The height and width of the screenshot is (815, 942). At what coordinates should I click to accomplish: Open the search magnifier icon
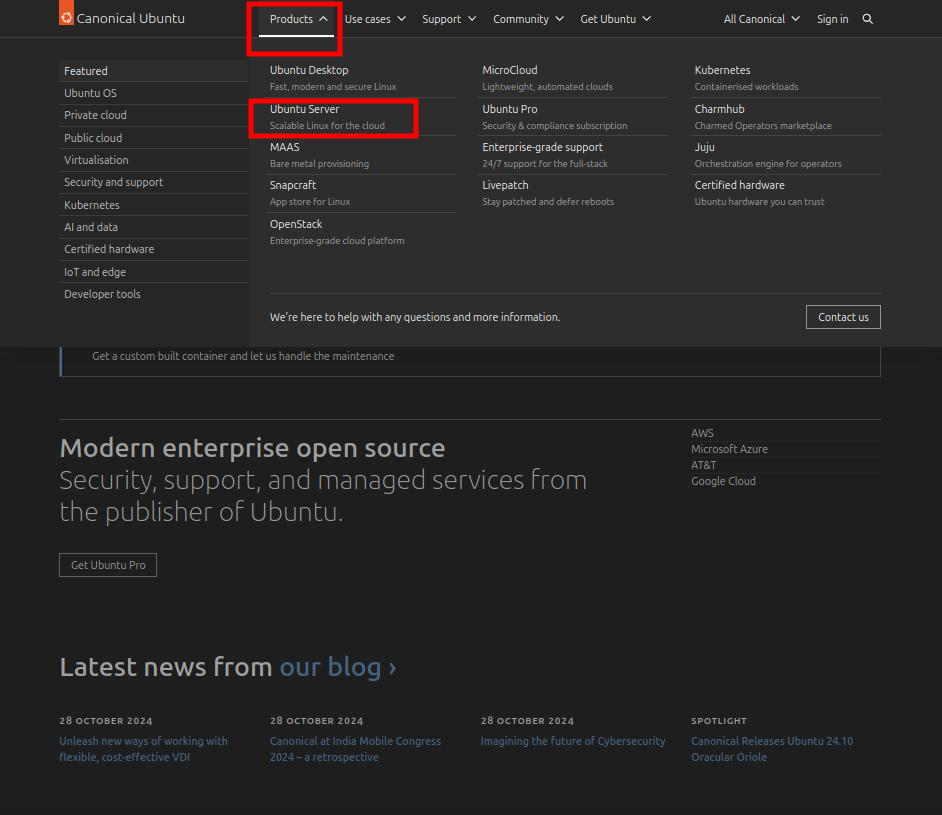[867, 19]
